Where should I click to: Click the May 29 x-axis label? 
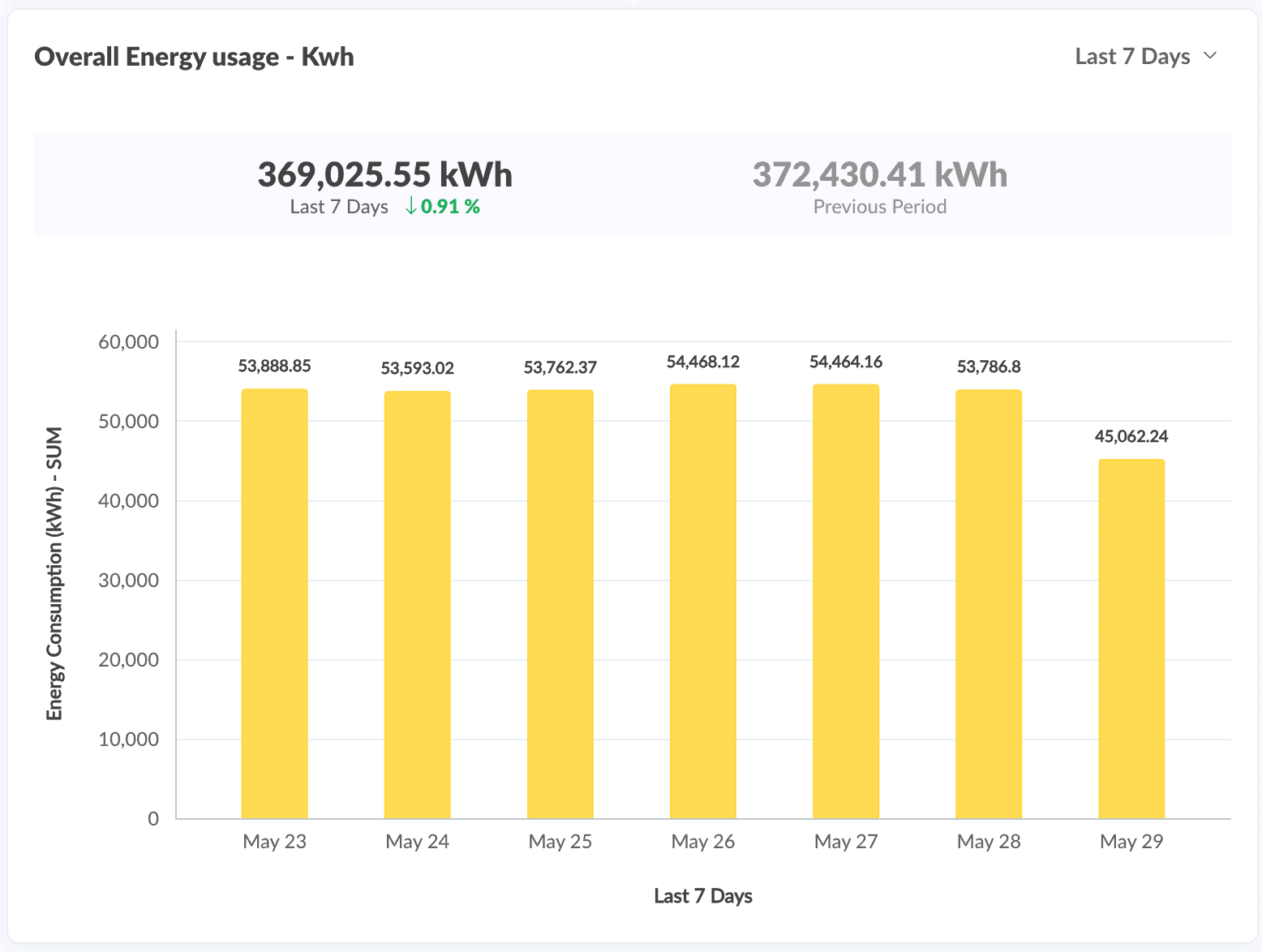1131,842
